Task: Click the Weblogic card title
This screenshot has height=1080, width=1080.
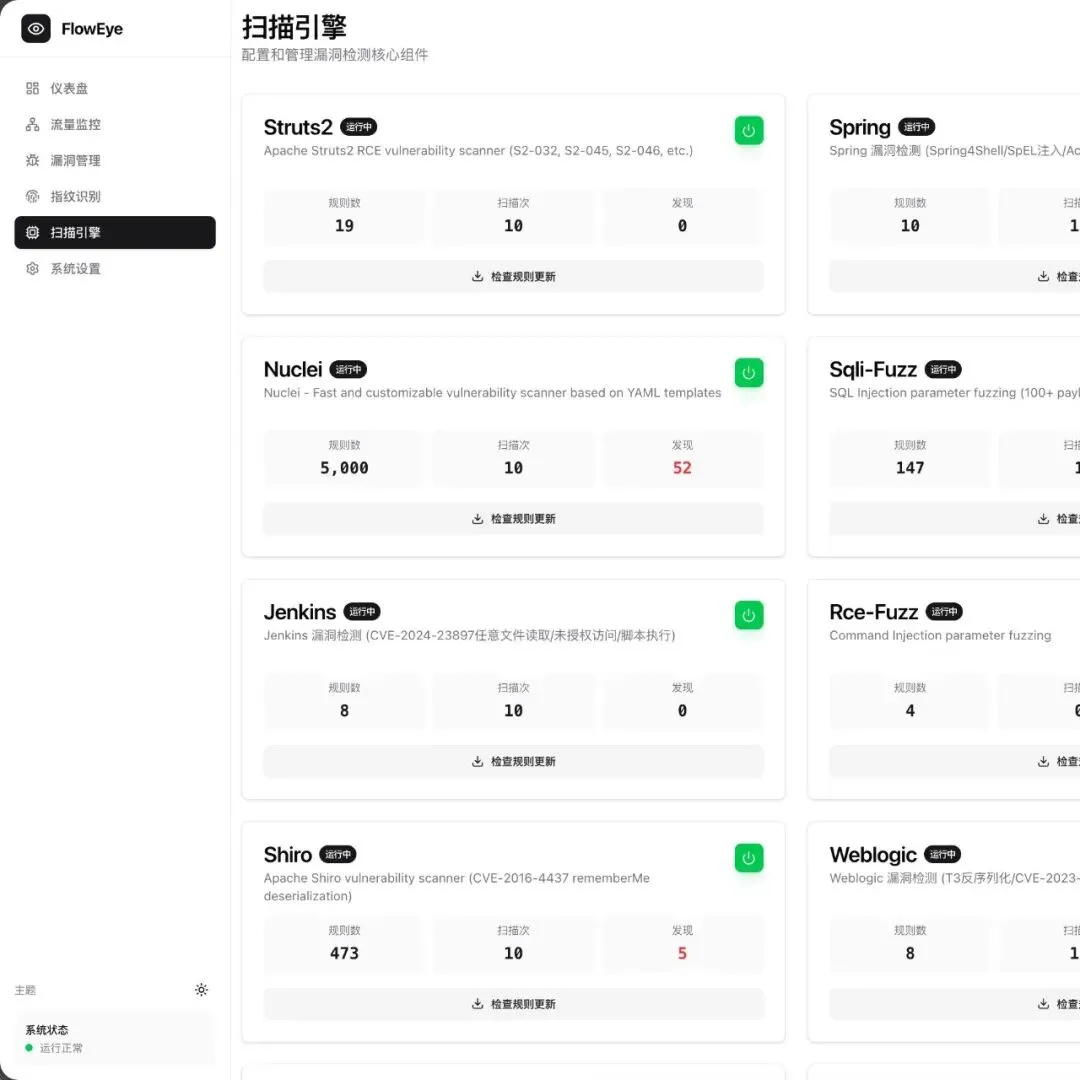Action: pyautogui.click(x=873, y=855)
